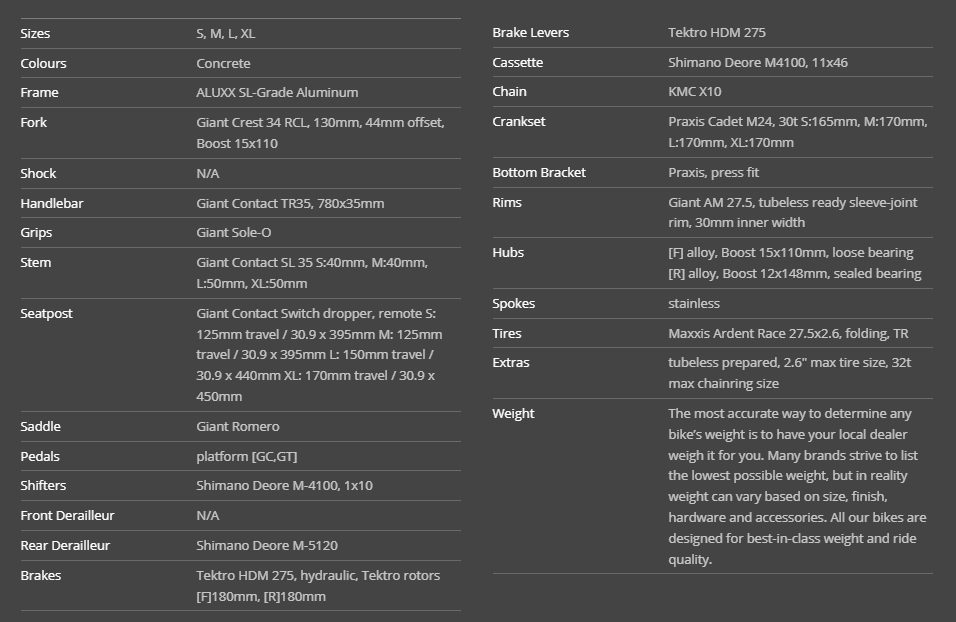Click the Praxis, press fit text

[713, 172]
